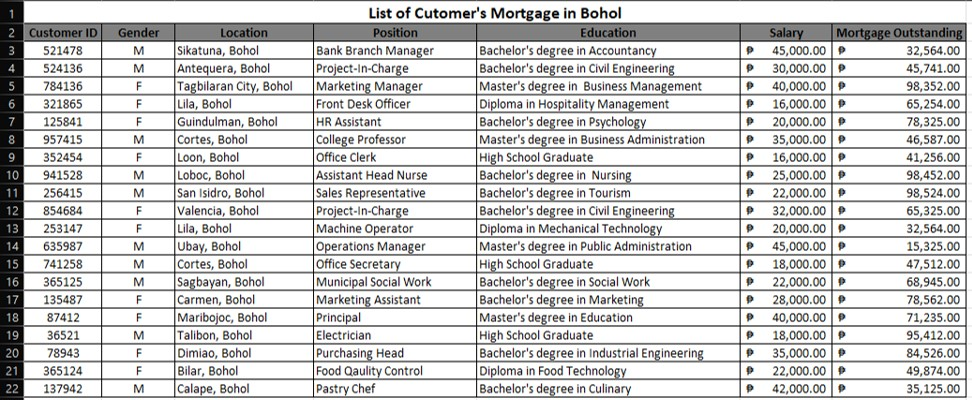This screenshot has width=972, height=400.
Task: Click the mortgage value 95,412.00 cell
Action: tap(900, 336)
